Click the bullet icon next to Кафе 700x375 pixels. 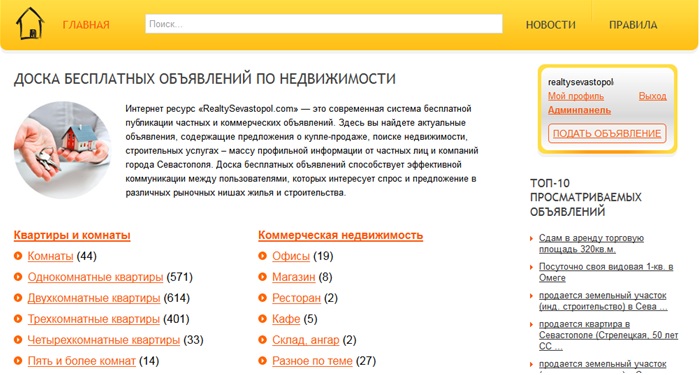(262, 319)
